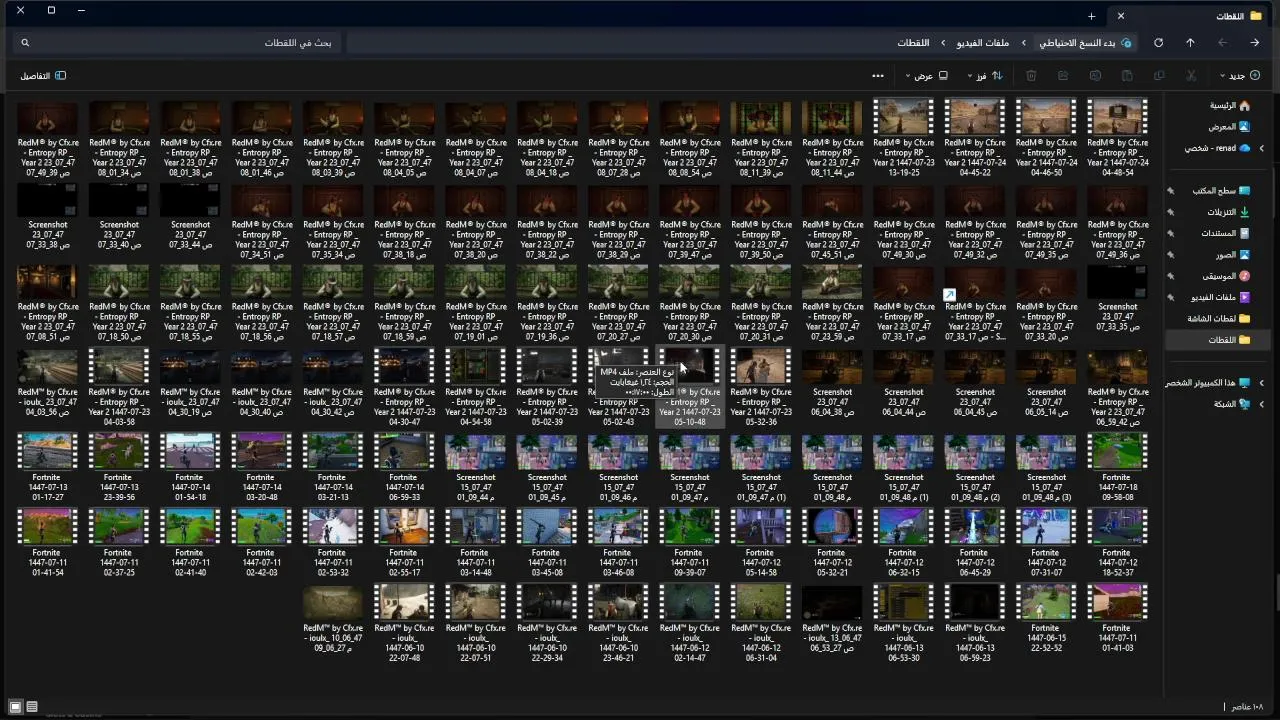Screen dimensions: 1280x720
Task: Expand the renad - شخصي OneDrive node
Action: point(1261,148)
